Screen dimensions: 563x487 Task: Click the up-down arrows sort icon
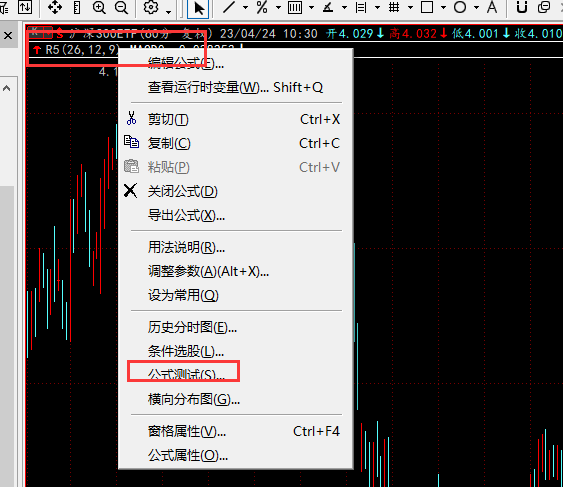[25, 7]
